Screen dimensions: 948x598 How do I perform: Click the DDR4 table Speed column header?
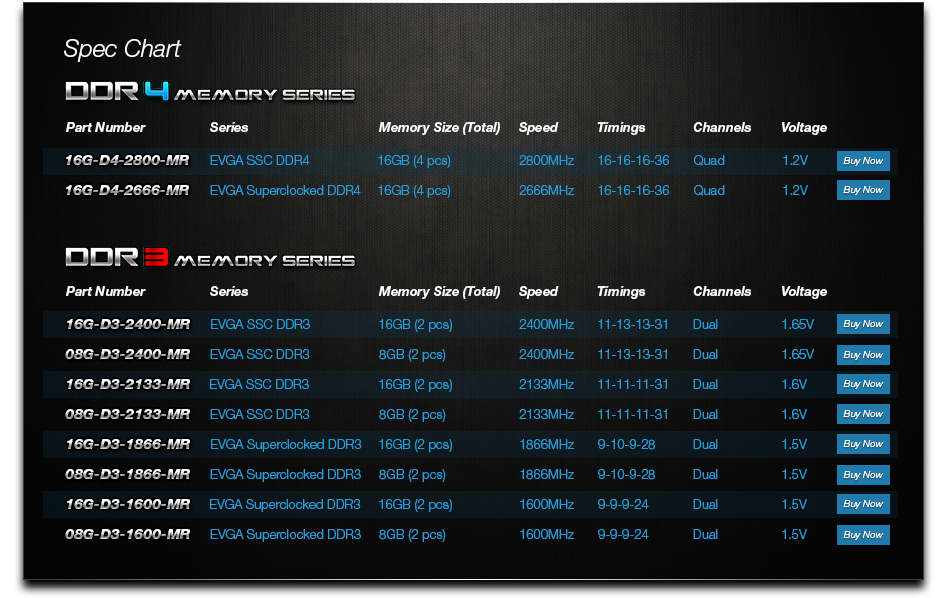(x=538, y=128)
